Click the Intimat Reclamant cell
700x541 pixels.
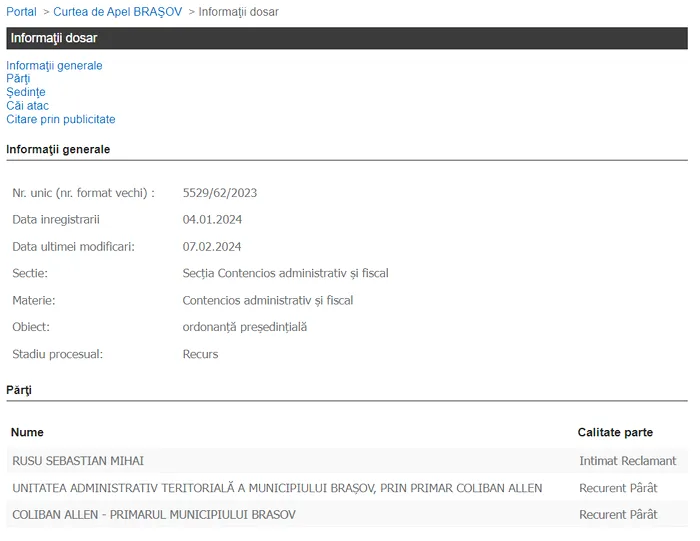pyautogui.click(x=627, y=461)
